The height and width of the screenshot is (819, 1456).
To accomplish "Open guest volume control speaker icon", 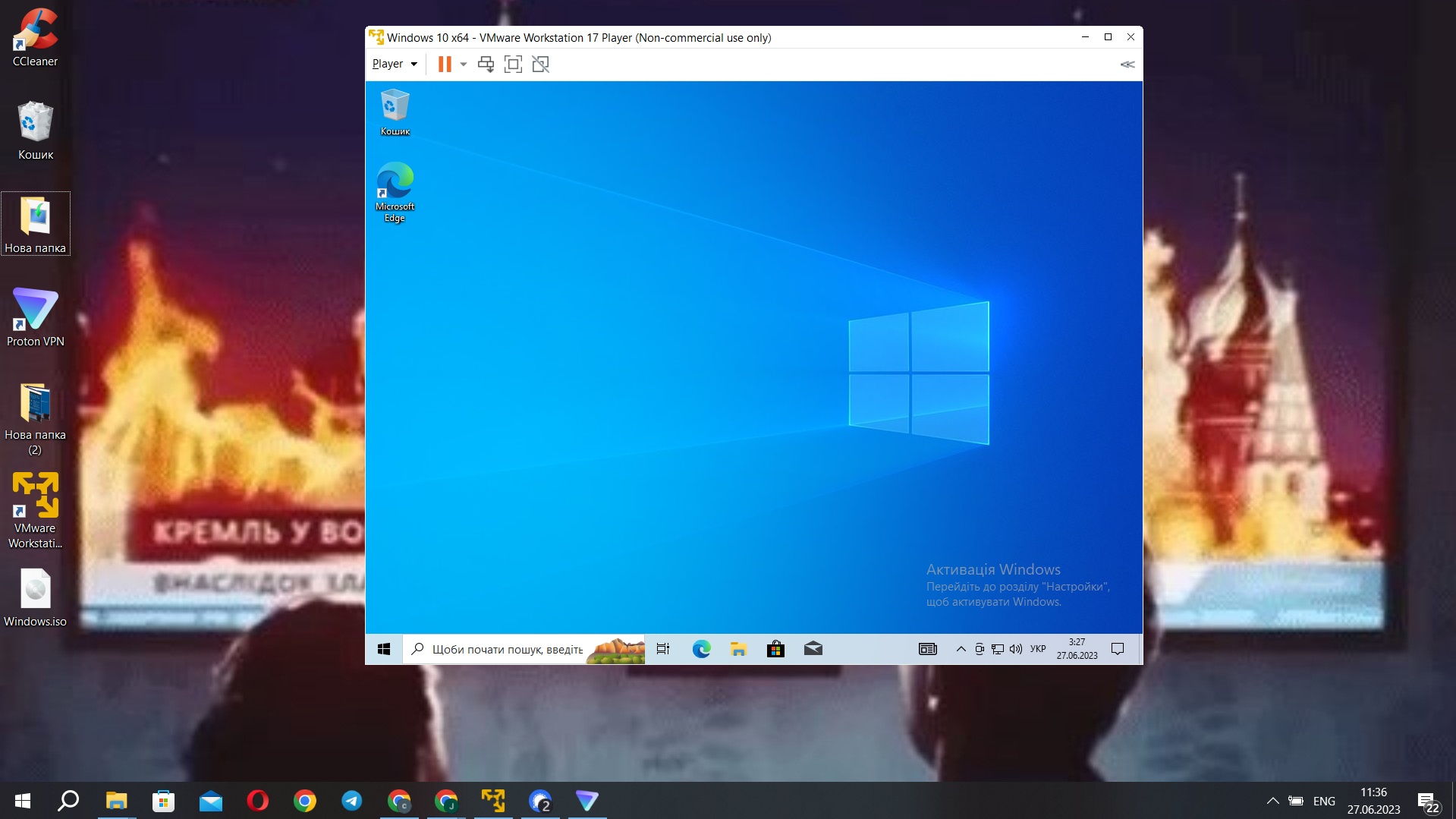I will point(1016,649).
